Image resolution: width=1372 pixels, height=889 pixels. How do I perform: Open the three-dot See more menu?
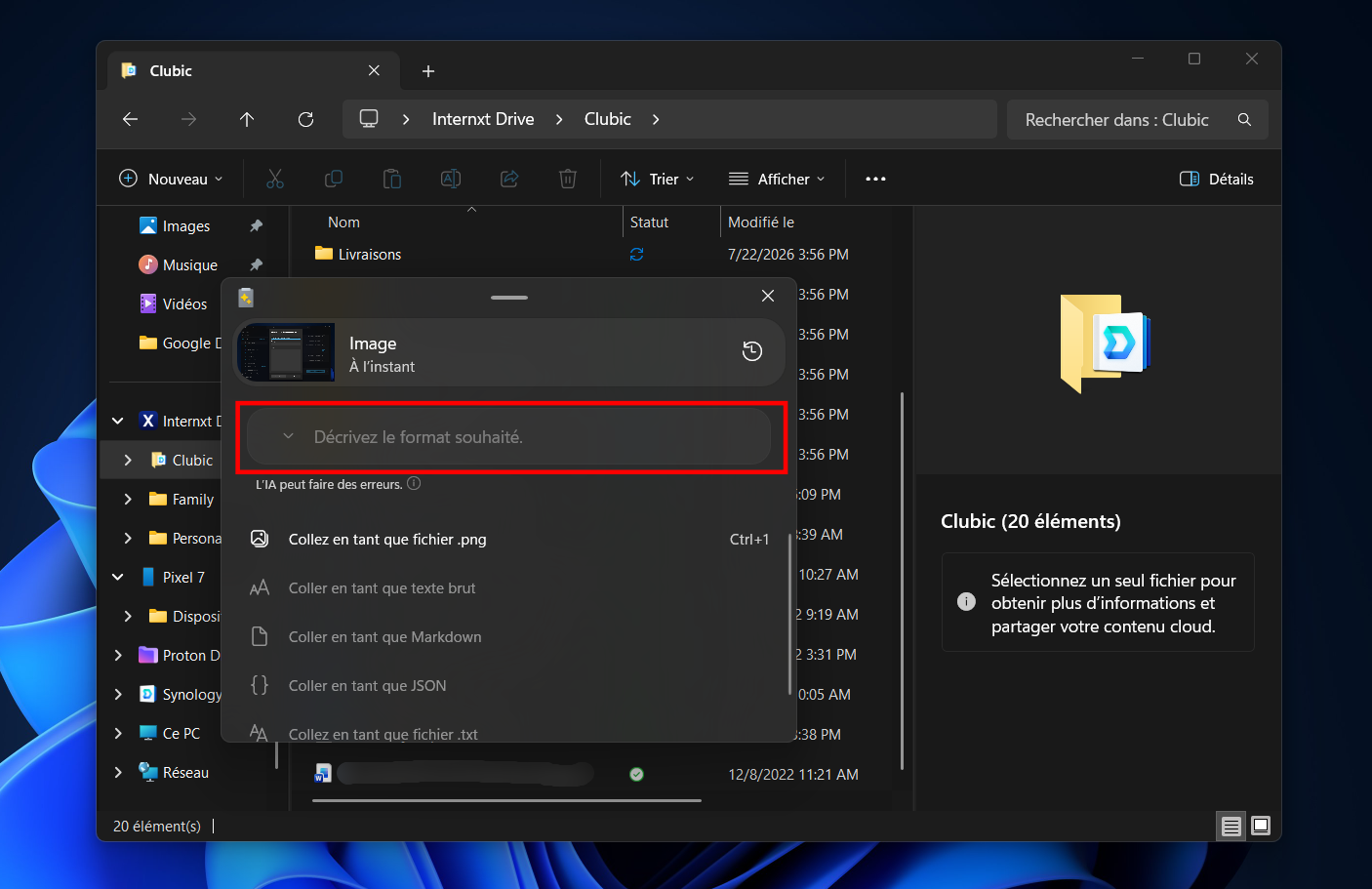coord(875,179)
